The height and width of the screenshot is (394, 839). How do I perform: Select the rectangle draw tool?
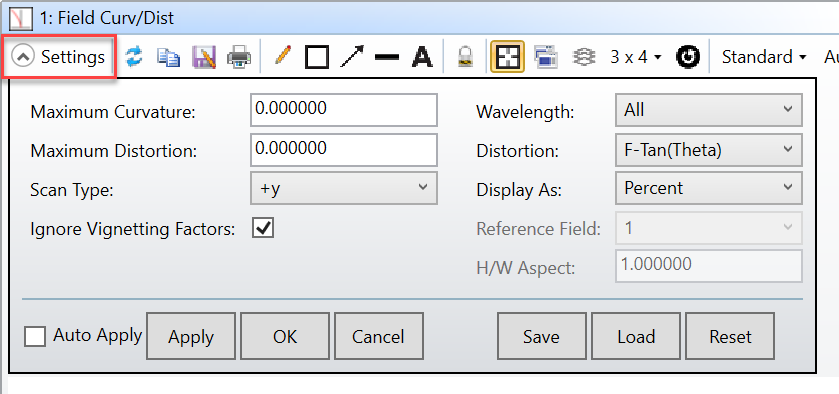point(316,57)
